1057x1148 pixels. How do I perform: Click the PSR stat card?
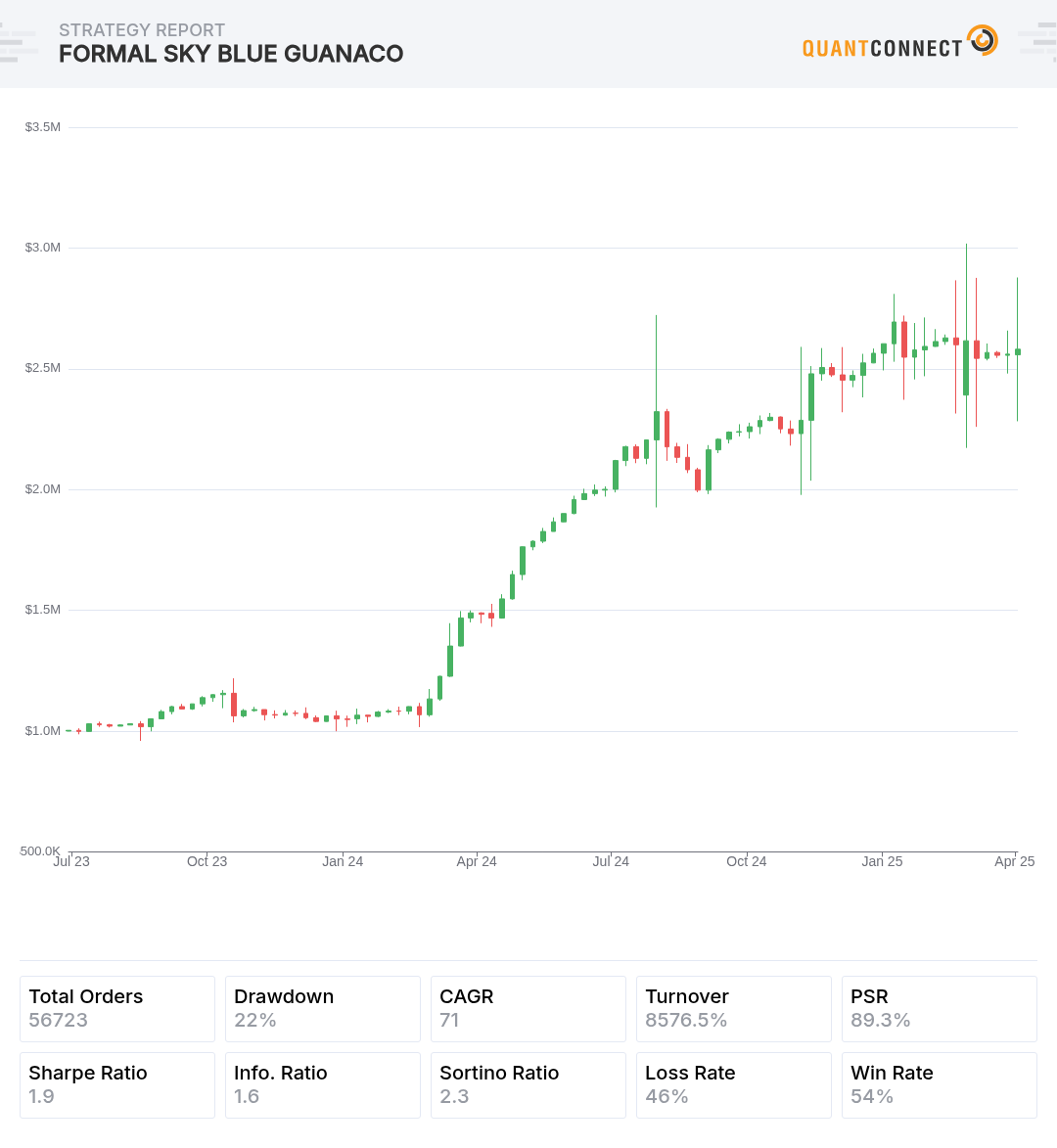[940, 1008]
